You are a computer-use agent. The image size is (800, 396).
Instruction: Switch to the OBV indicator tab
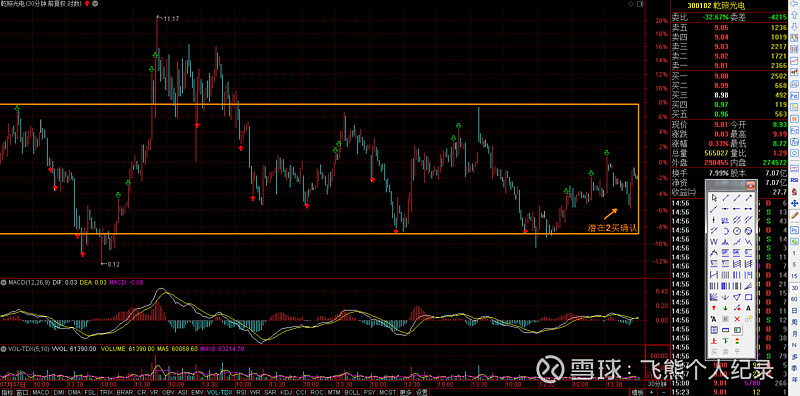point(167,392)
